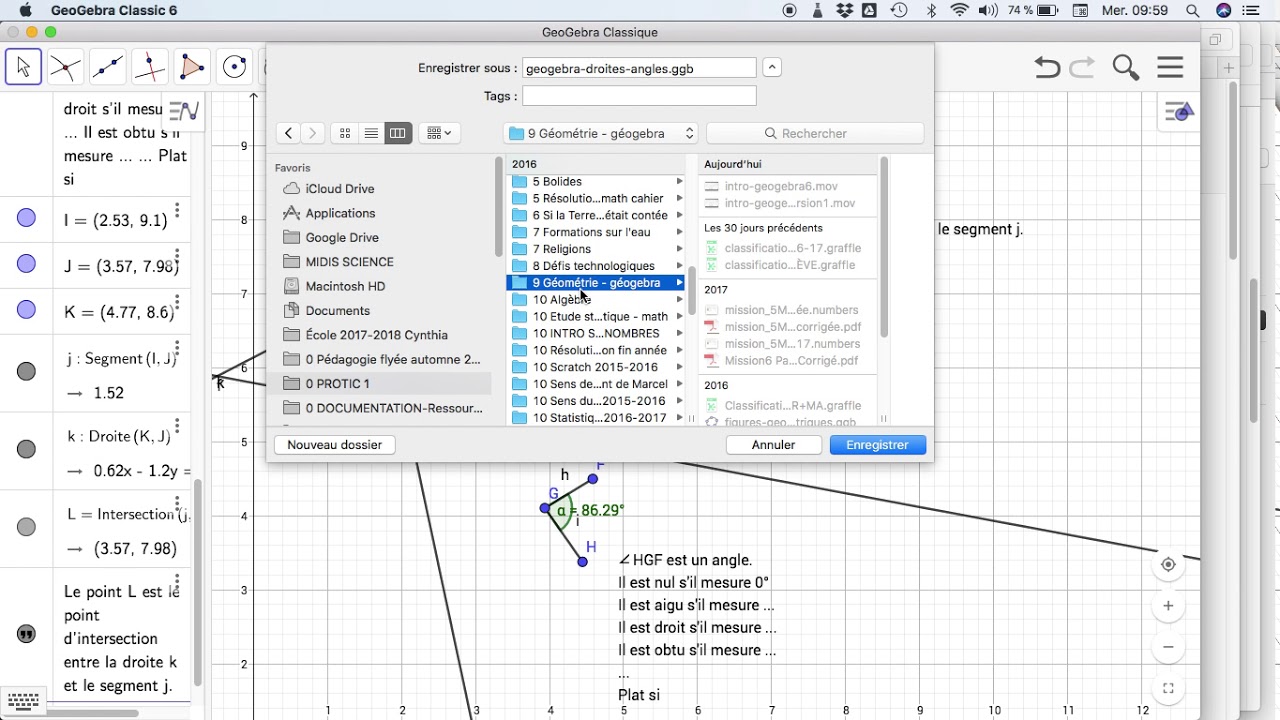Viewport: 1280px width, 720px height.
Task: Toggle fullscreen graphics view icon
Action: coord(1168,688)
